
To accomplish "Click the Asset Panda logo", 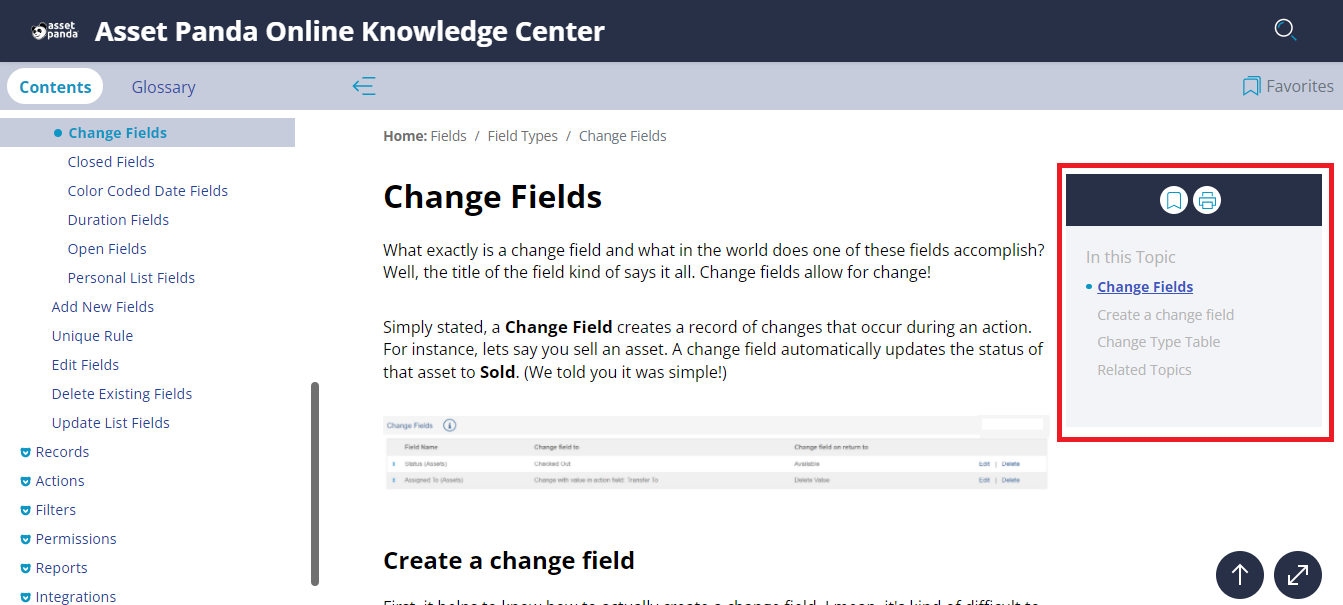I will 54,31.
